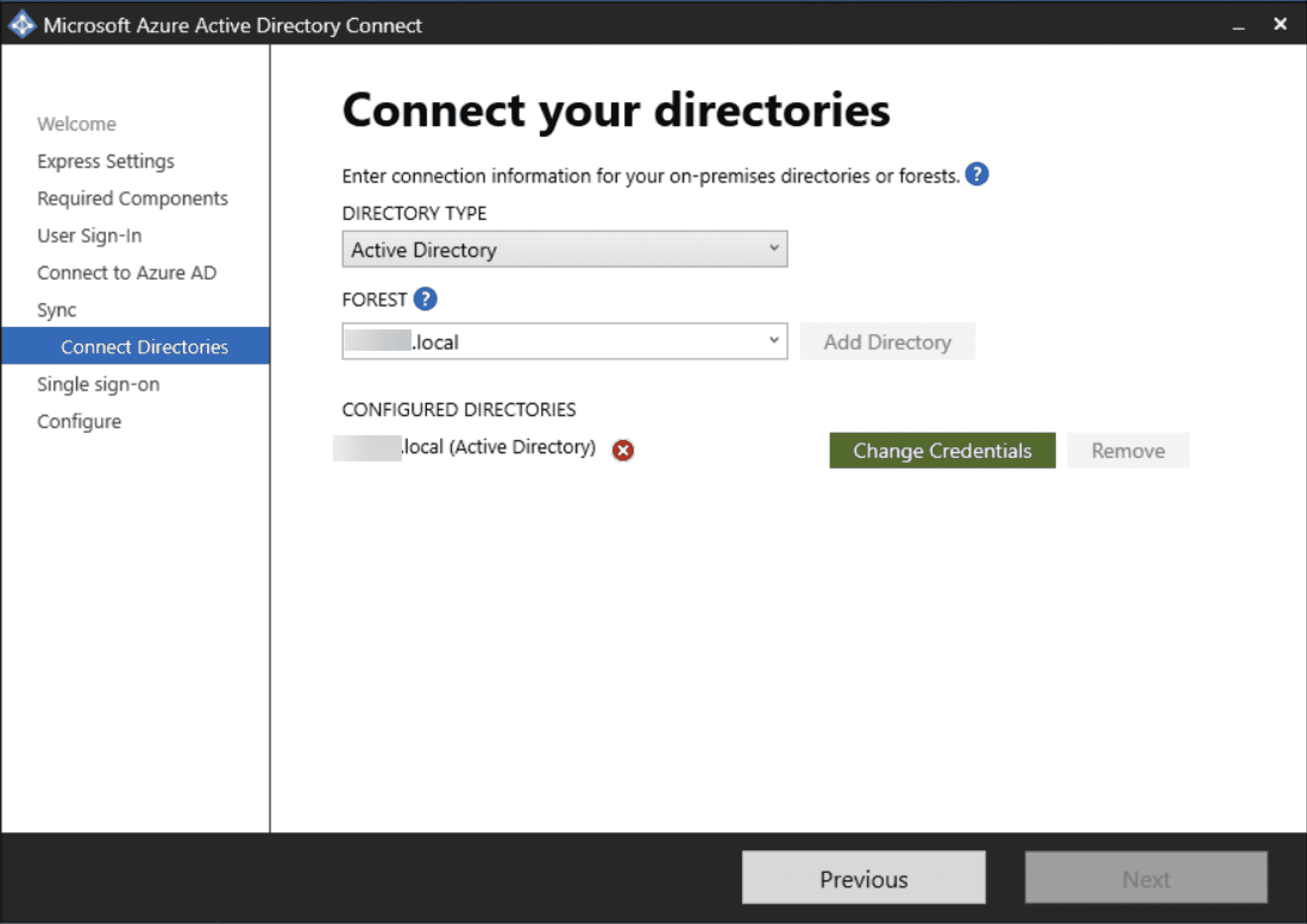Open the Single sign-on step
Screen dimensions: 1307x924
98,385
